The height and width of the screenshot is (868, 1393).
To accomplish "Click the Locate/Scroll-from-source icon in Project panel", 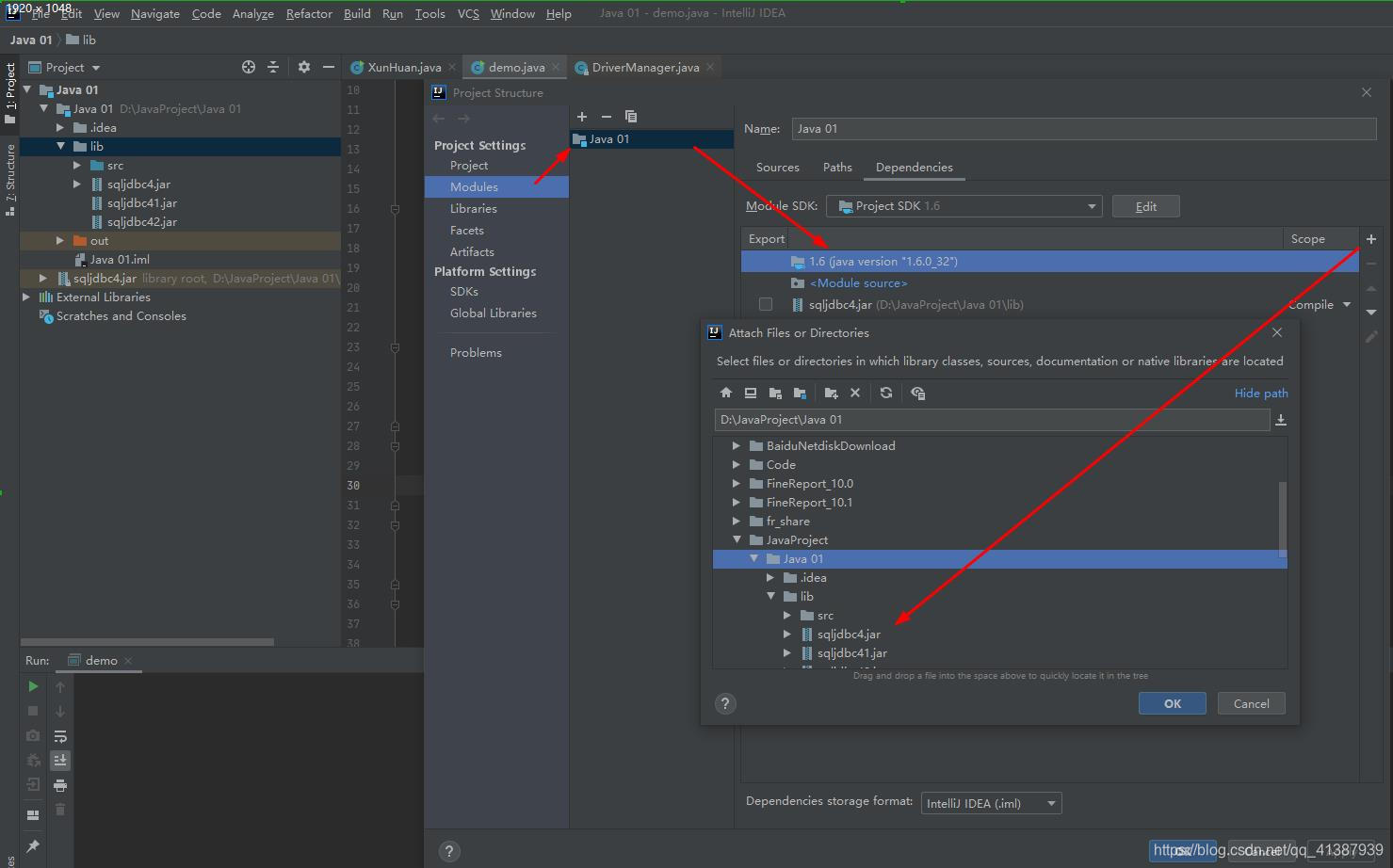I will tap(249, 67).
